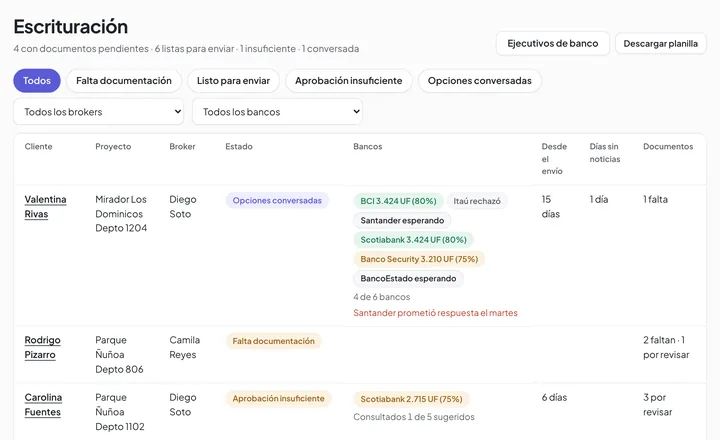
Task: Click Aprobación insuficiente status badge
Action: coord(278,399)
